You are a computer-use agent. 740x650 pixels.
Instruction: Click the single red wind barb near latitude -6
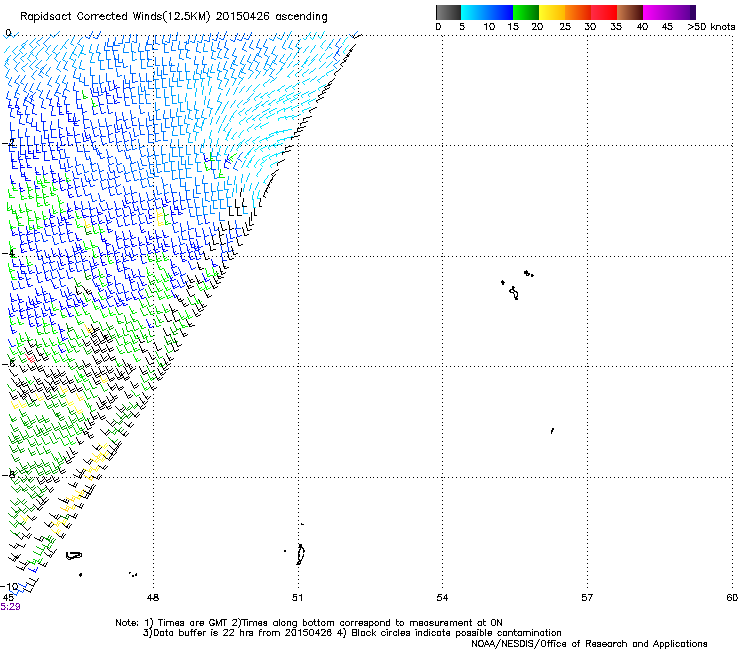(x=31, y=359)
